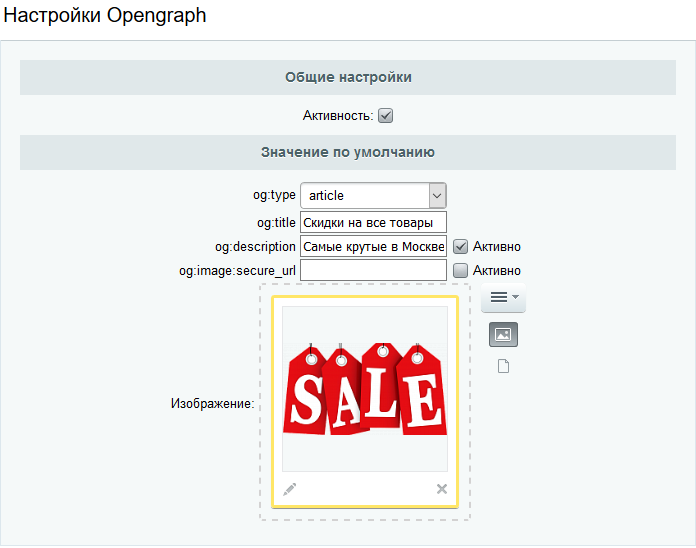Open the hamburger menu next to the image

point(503,297)
